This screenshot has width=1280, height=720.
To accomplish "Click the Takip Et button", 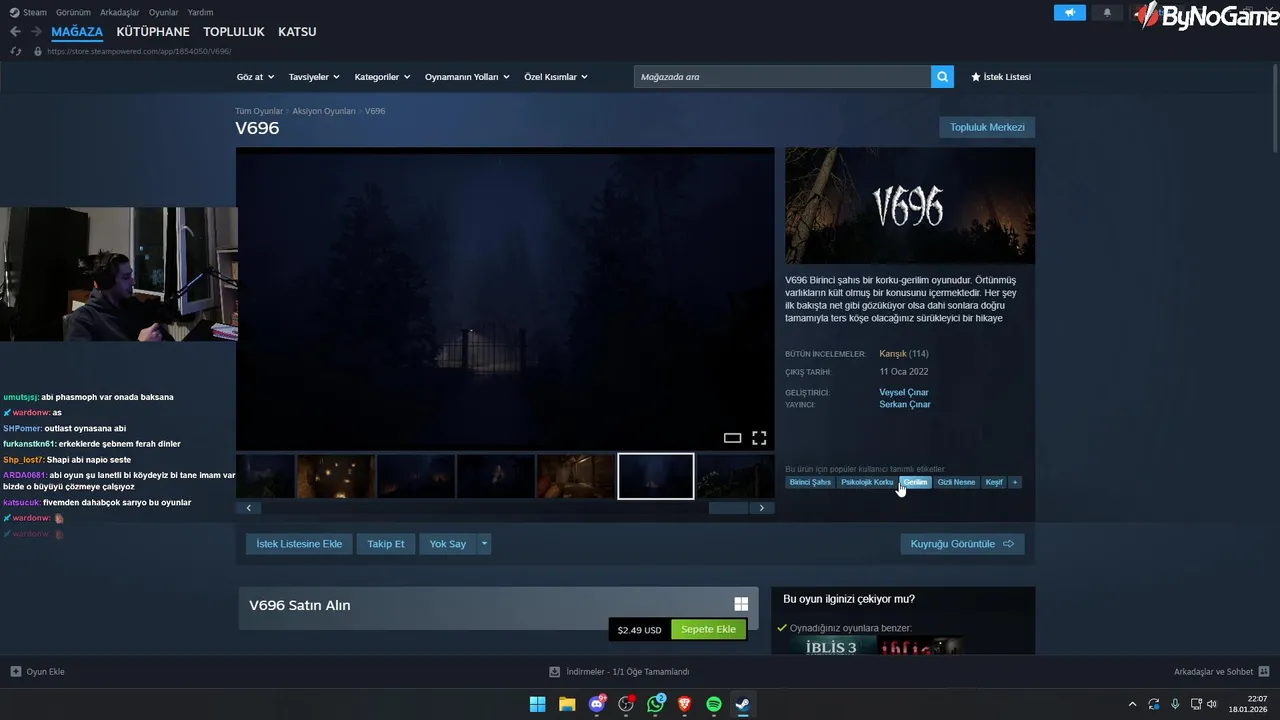I will [x=386, y=544].
